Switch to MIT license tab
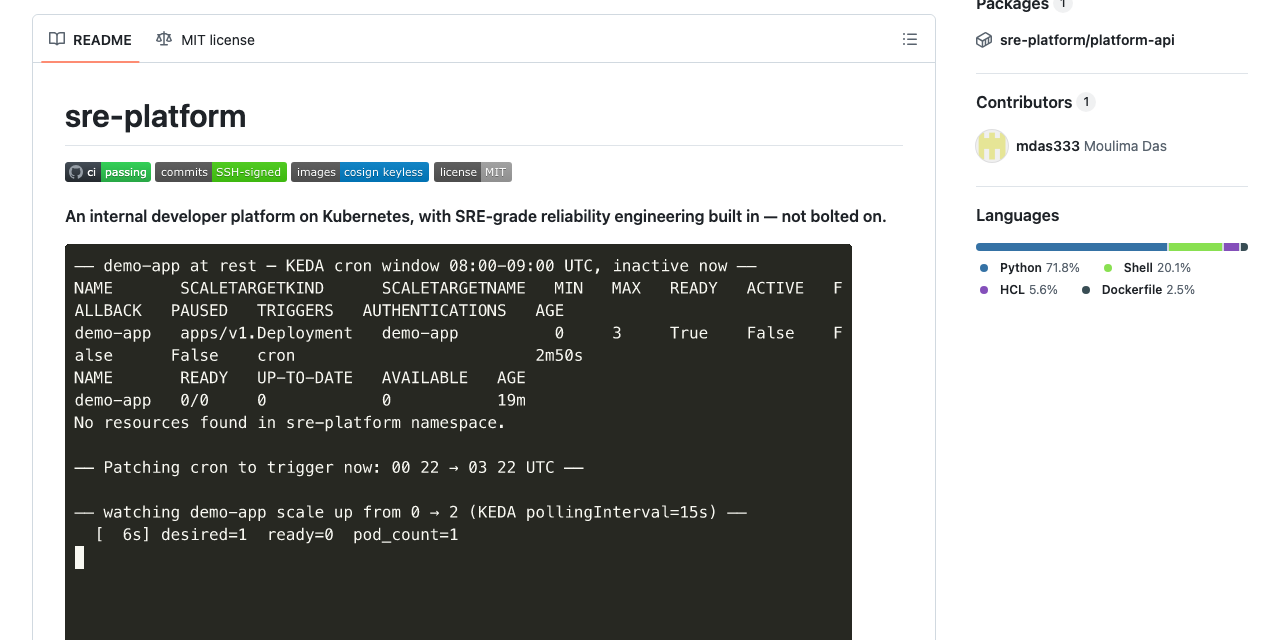 pos(205,40)
